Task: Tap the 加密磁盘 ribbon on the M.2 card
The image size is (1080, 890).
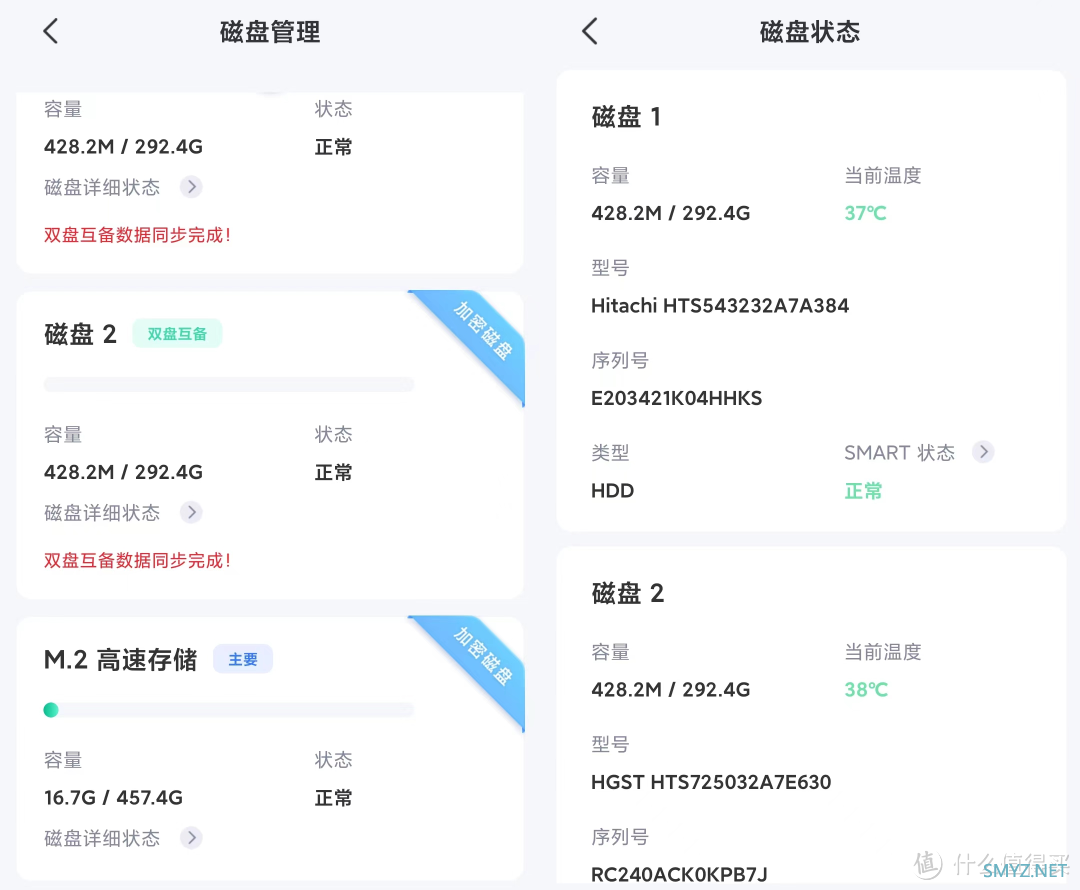Action: click(x=482, y=656)
